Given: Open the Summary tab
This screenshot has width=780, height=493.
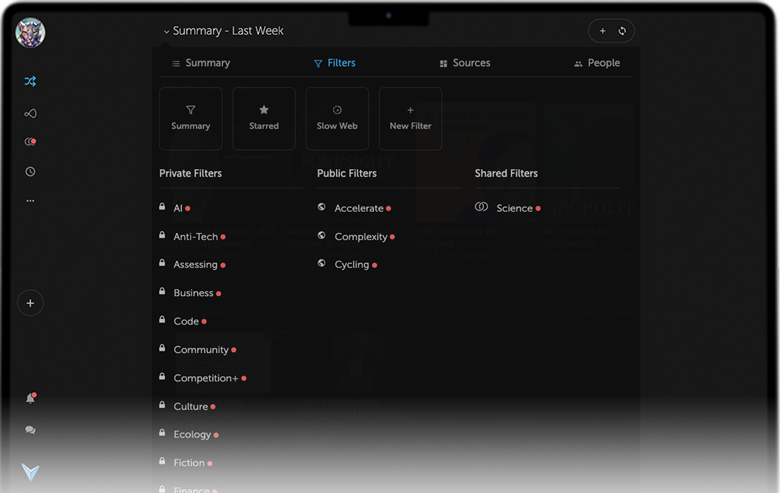Looking at the screenshot, I should point(201,63).
